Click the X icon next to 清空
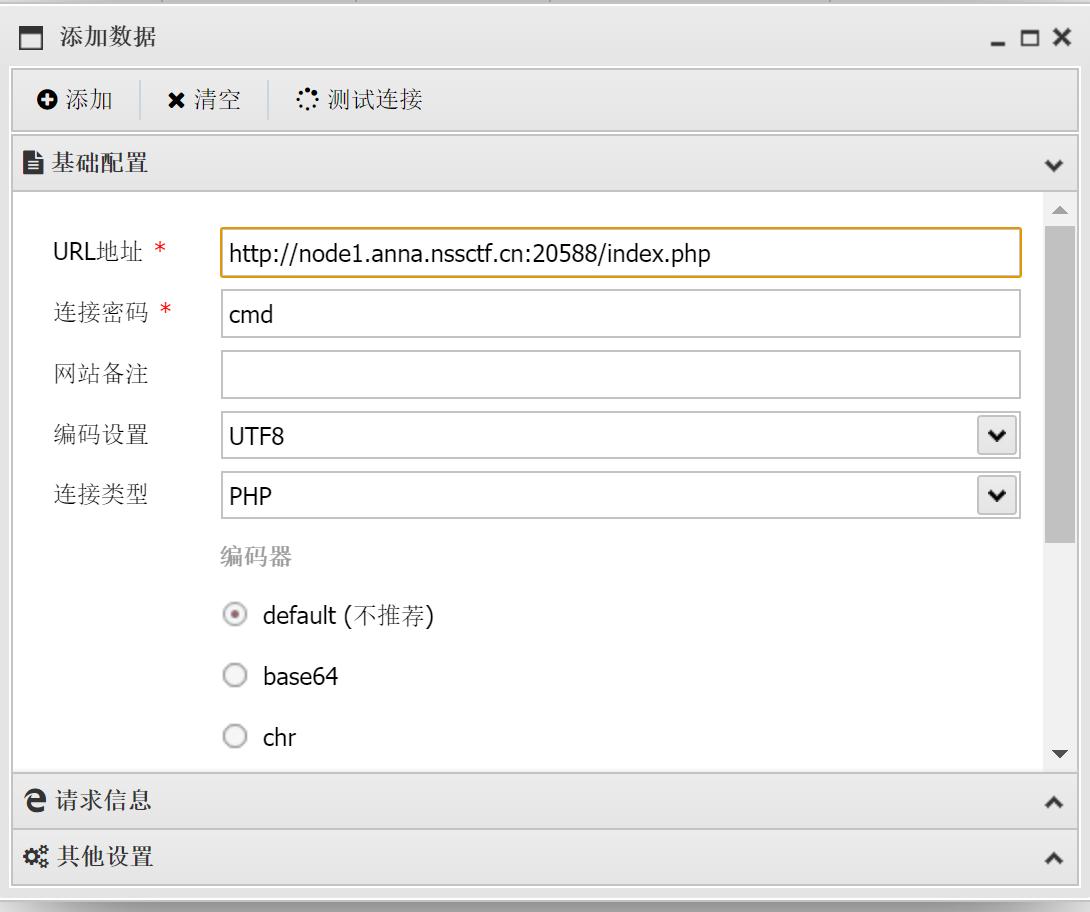 177,101
